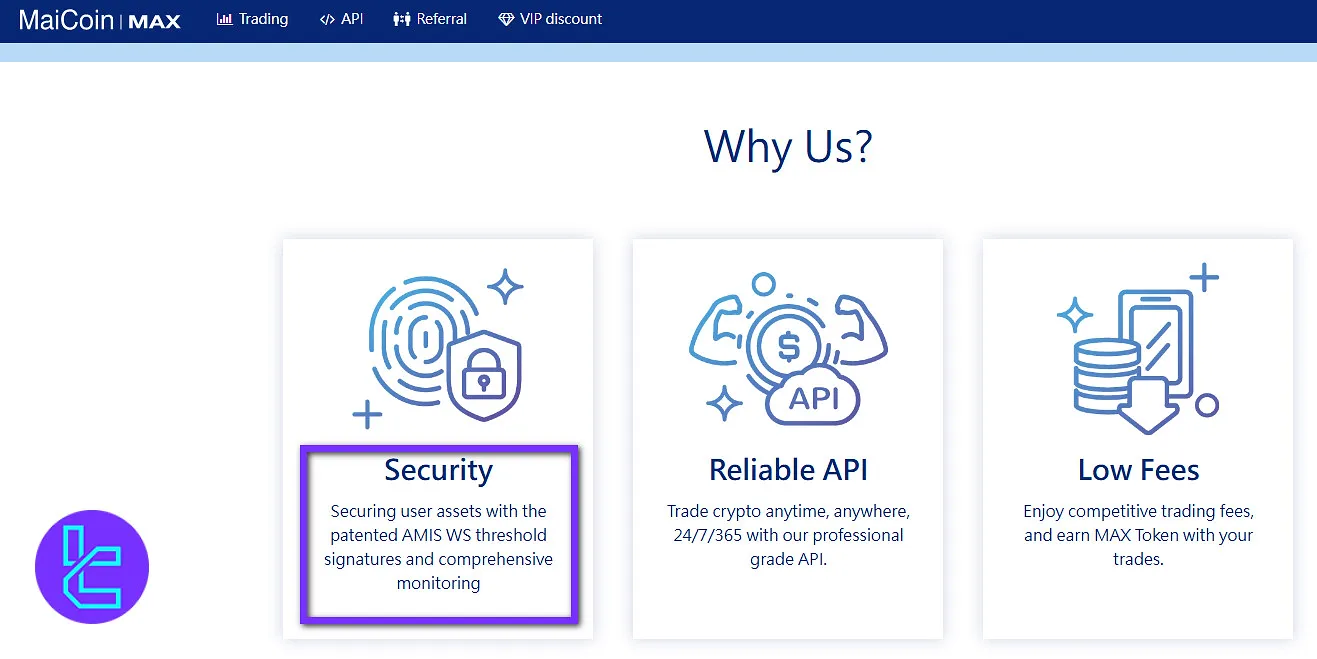Click the text about earning MAX Token
Screen dimensions: 1317x659
point(1138,535)
